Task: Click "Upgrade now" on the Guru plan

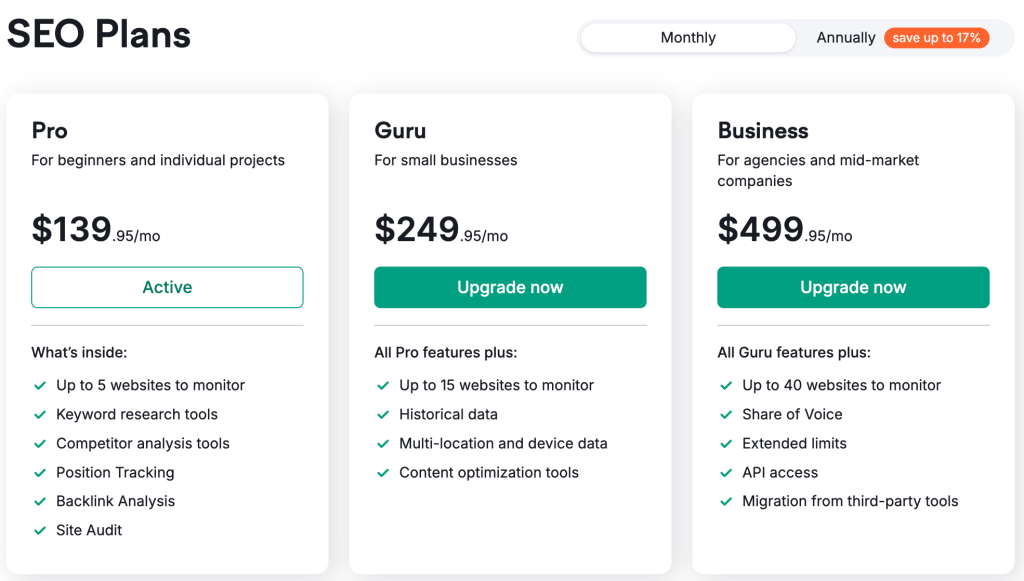Action: (x=510, y=287)
